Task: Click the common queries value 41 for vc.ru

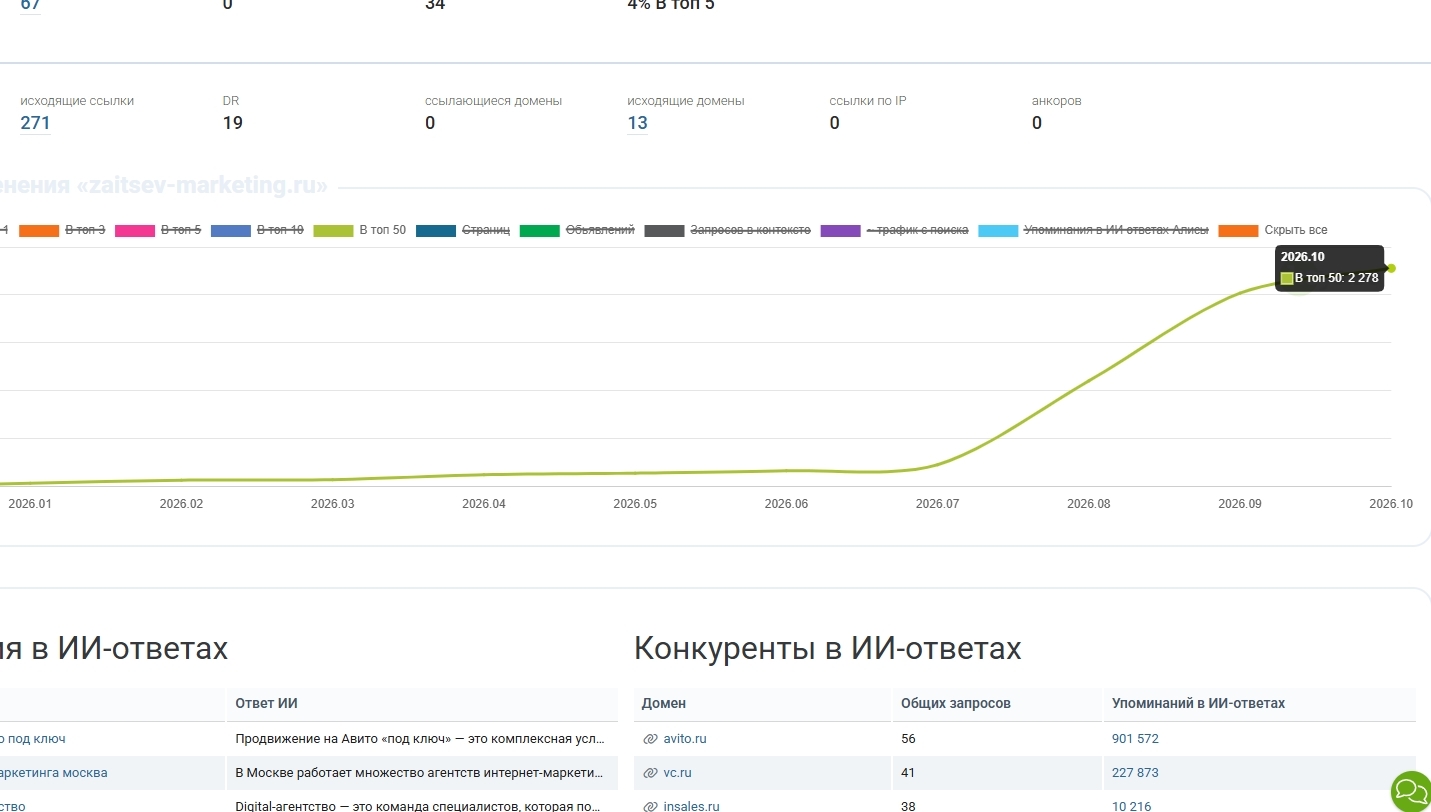Action: (908, 773)
